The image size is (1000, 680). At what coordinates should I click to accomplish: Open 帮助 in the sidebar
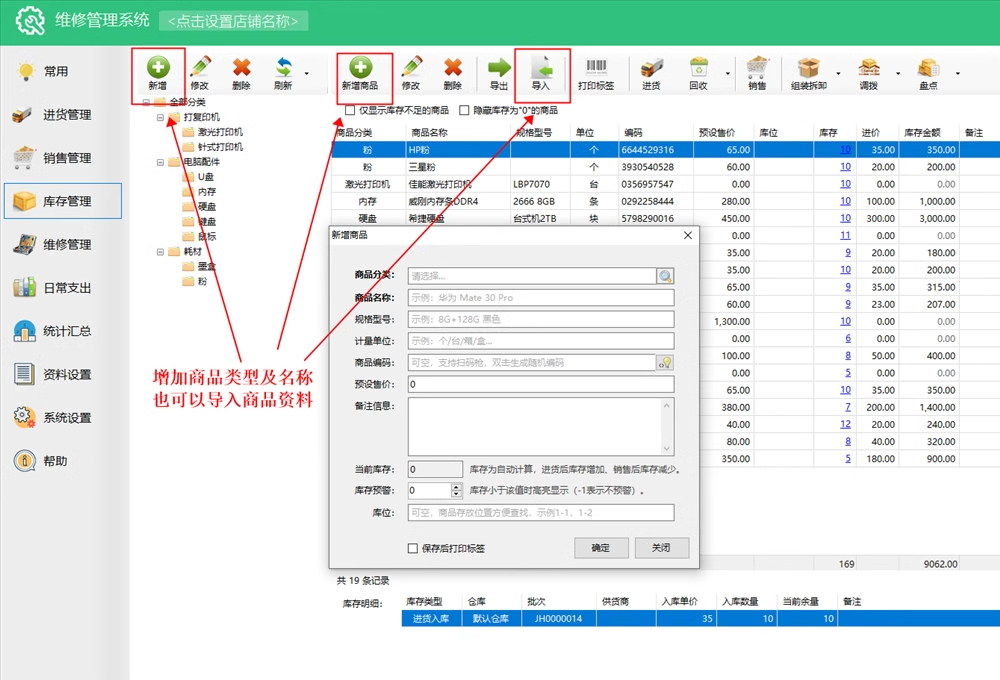point(62,461)
